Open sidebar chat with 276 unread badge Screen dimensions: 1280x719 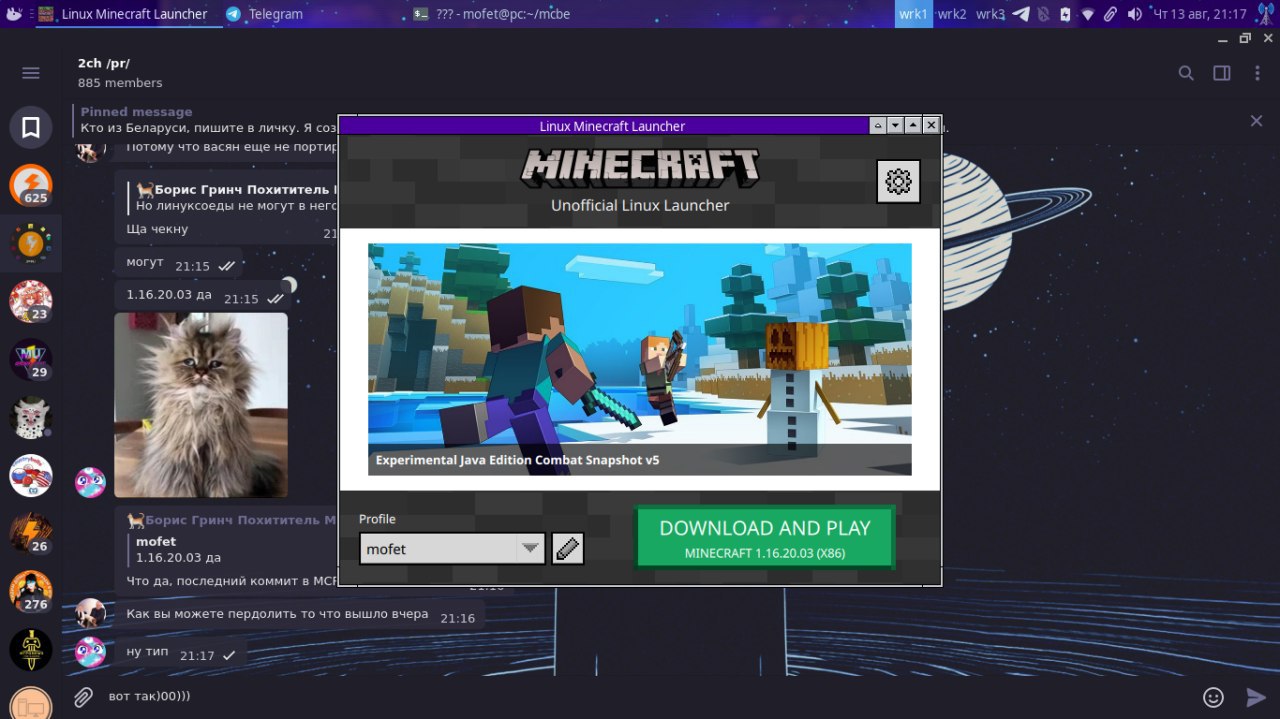(31, 591)
